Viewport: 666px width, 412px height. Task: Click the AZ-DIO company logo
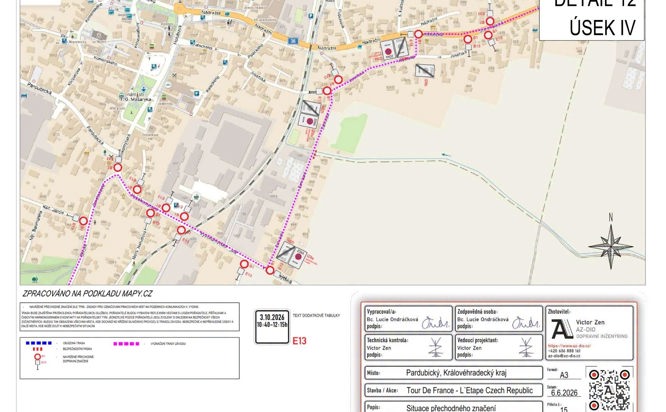click(562, 329)
